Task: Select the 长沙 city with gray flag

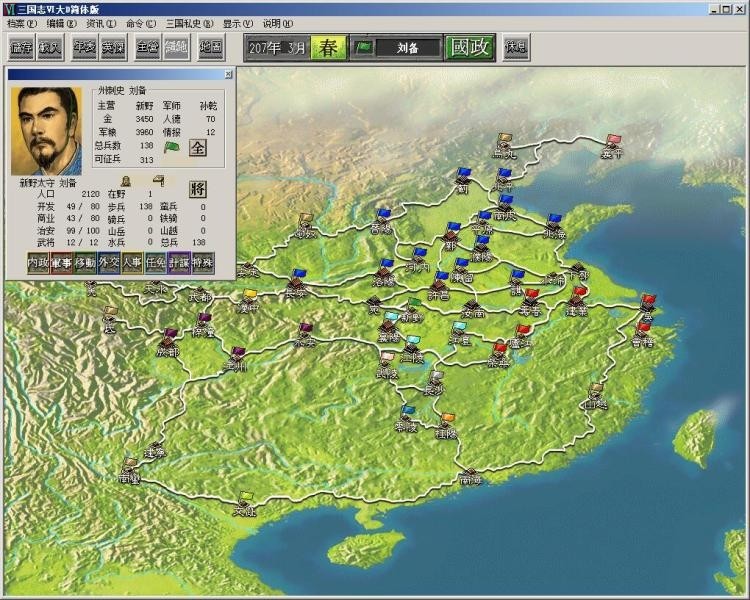Action: tap(434, 383)
